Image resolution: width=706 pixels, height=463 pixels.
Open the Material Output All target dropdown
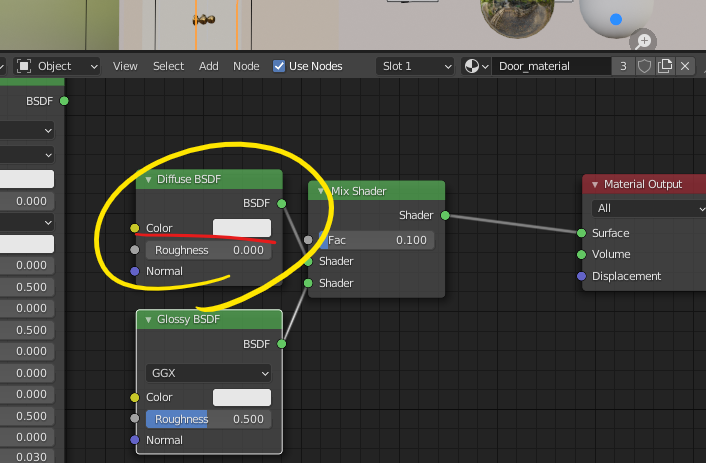pyautogui.click(x=648, y=209)
